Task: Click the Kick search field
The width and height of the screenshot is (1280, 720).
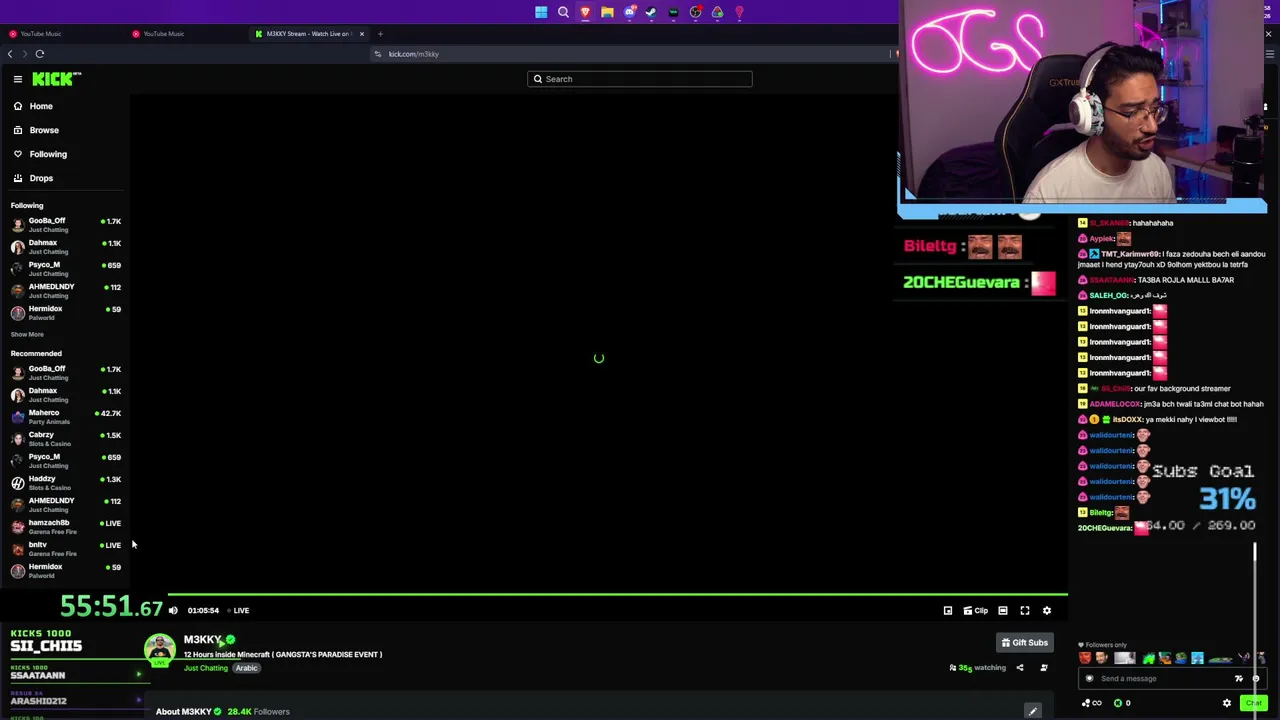Action: click(640, 79)
